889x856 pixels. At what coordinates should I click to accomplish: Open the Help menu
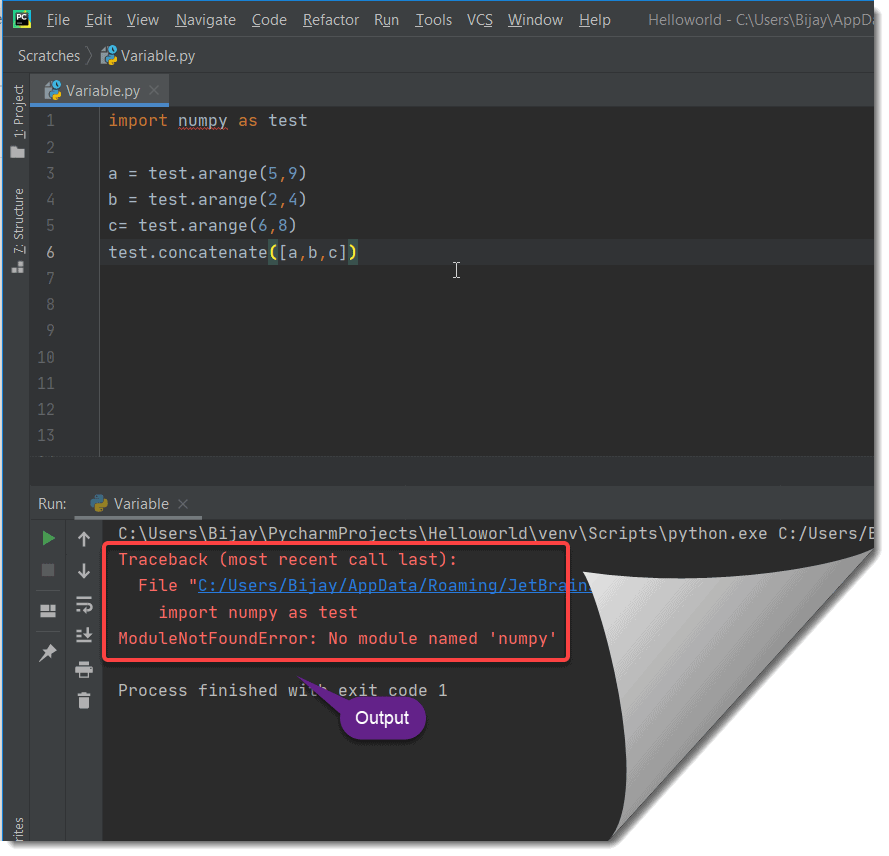[595, 20]
